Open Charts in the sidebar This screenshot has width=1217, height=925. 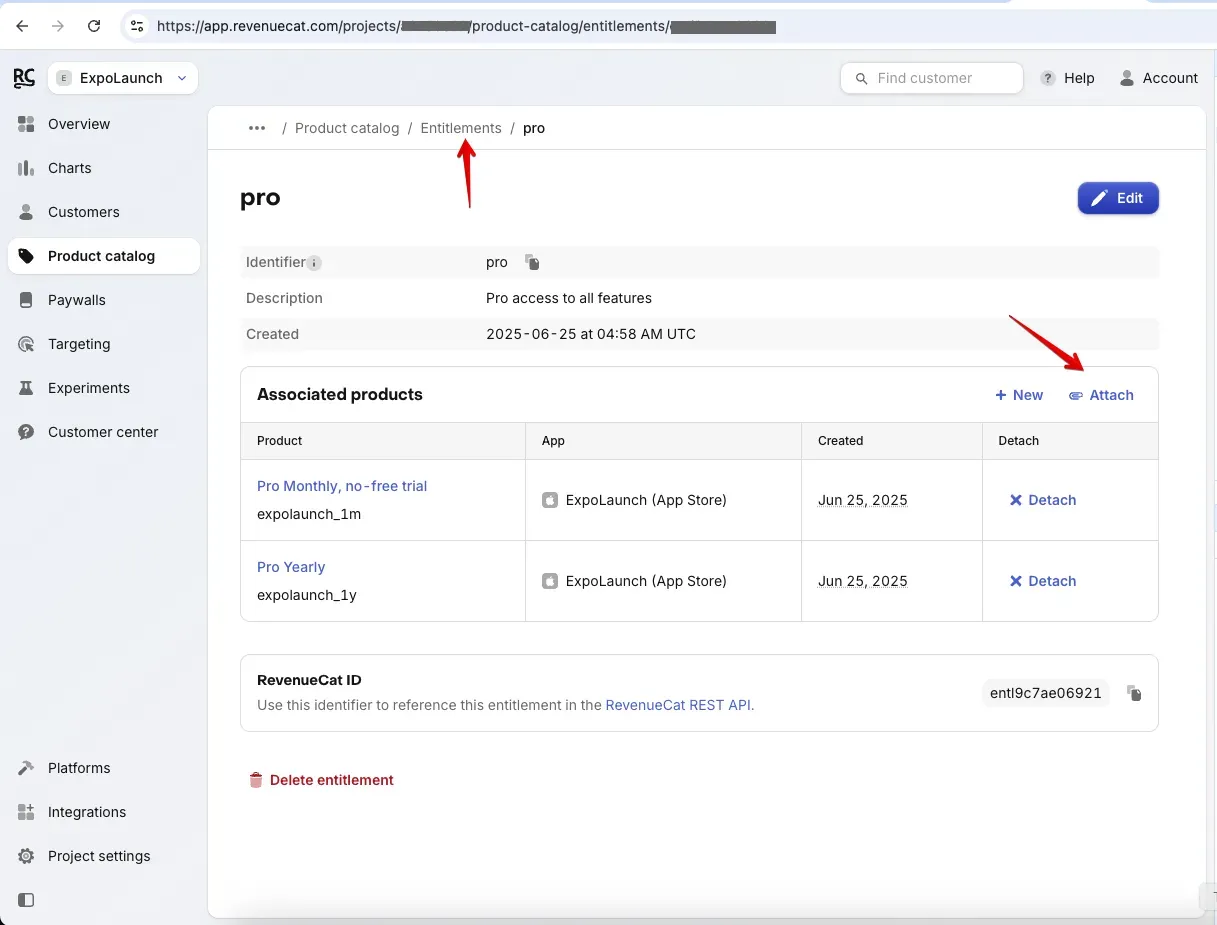[x=104, y=168]
